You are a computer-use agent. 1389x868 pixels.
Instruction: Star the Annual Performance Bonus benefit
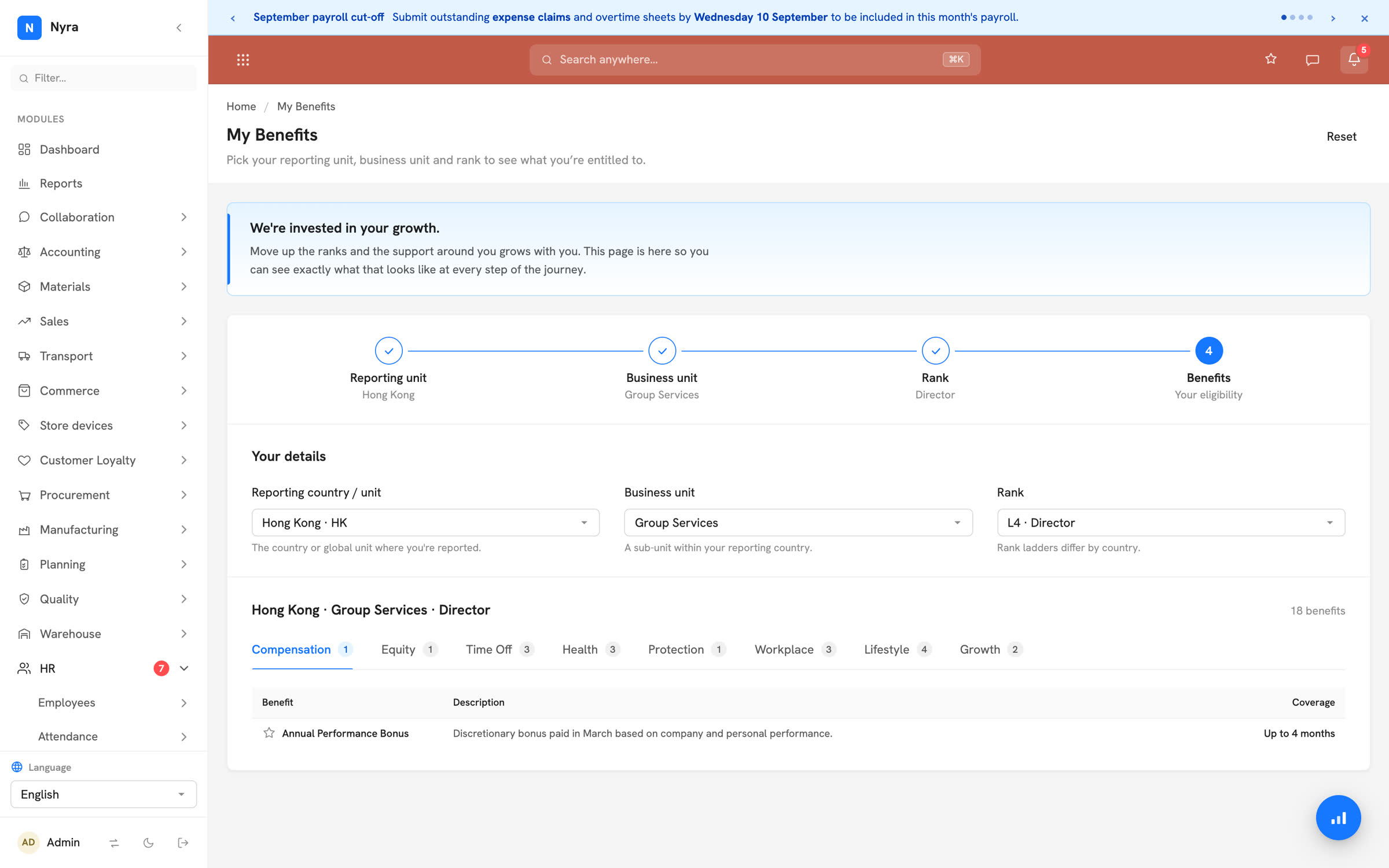coord(269,733)
